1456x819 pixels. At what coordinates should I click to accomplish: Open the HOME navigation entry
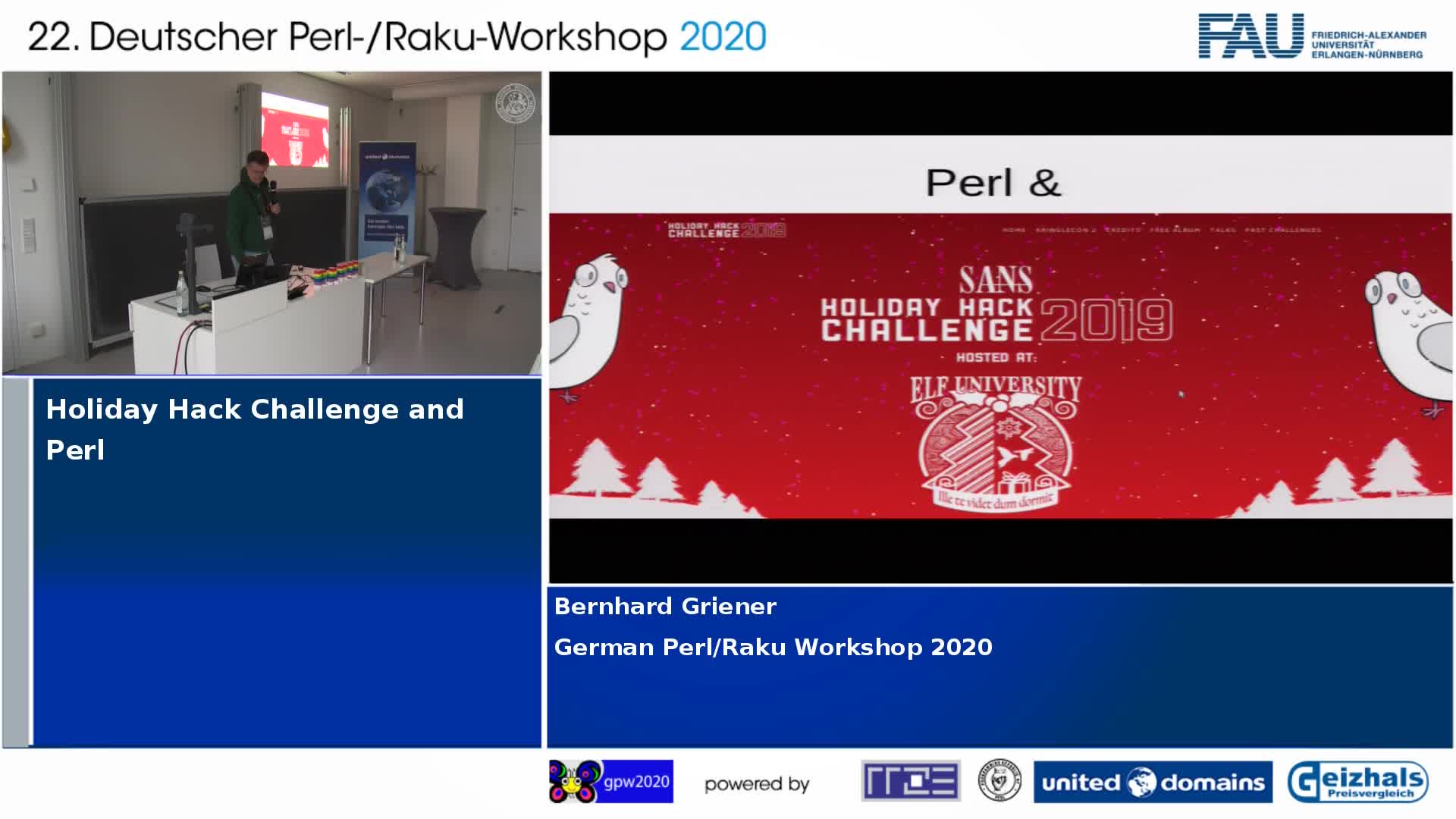1014,229
